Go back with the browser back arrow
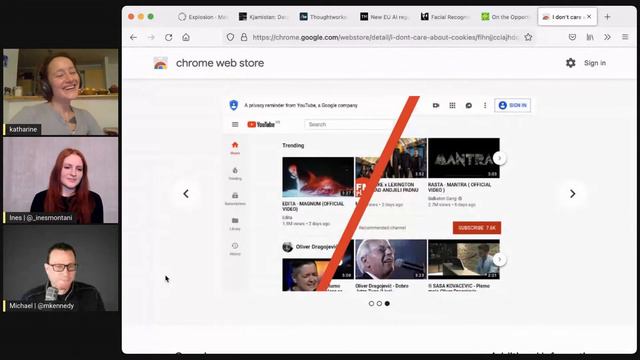Image resolution: width=640 pixels, height=360 pixels. [x=133, y=37]
